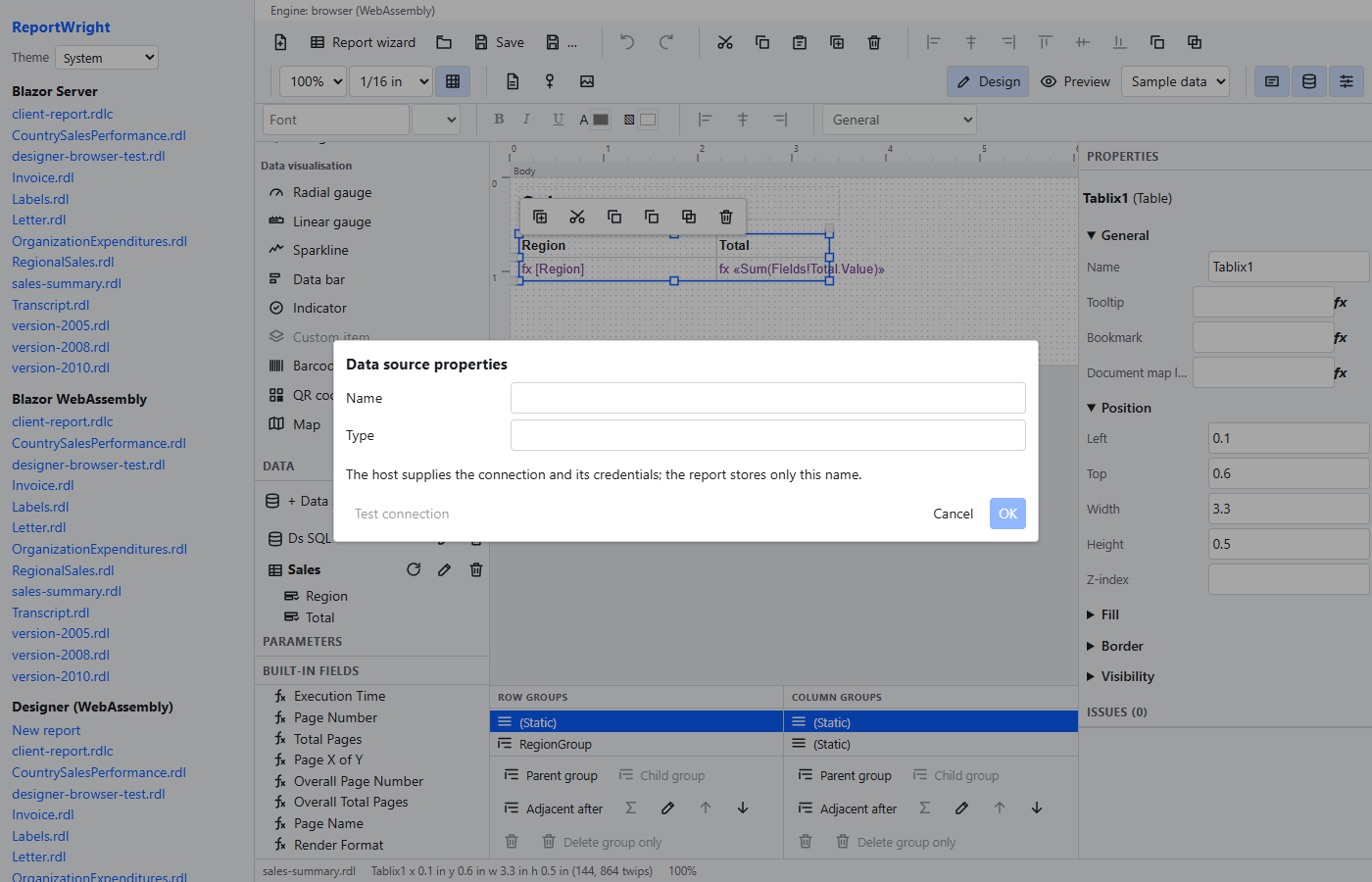Select RegionGroup in the Row Groups list

(x=636, y=744)
